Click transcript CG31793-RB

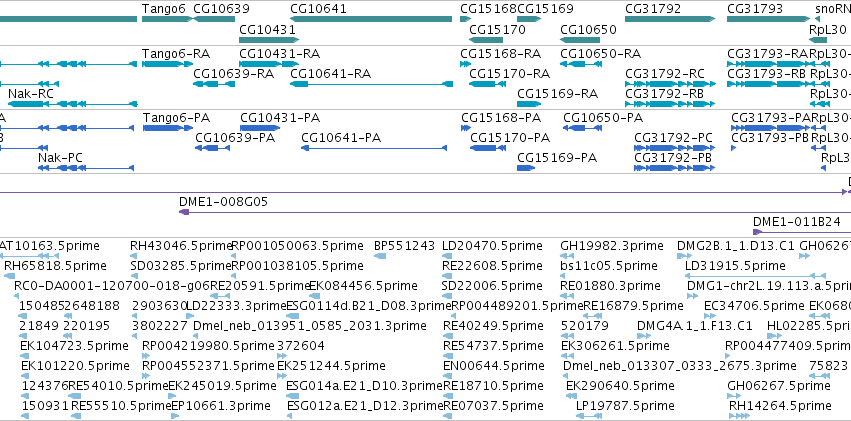tap(766, 74)
